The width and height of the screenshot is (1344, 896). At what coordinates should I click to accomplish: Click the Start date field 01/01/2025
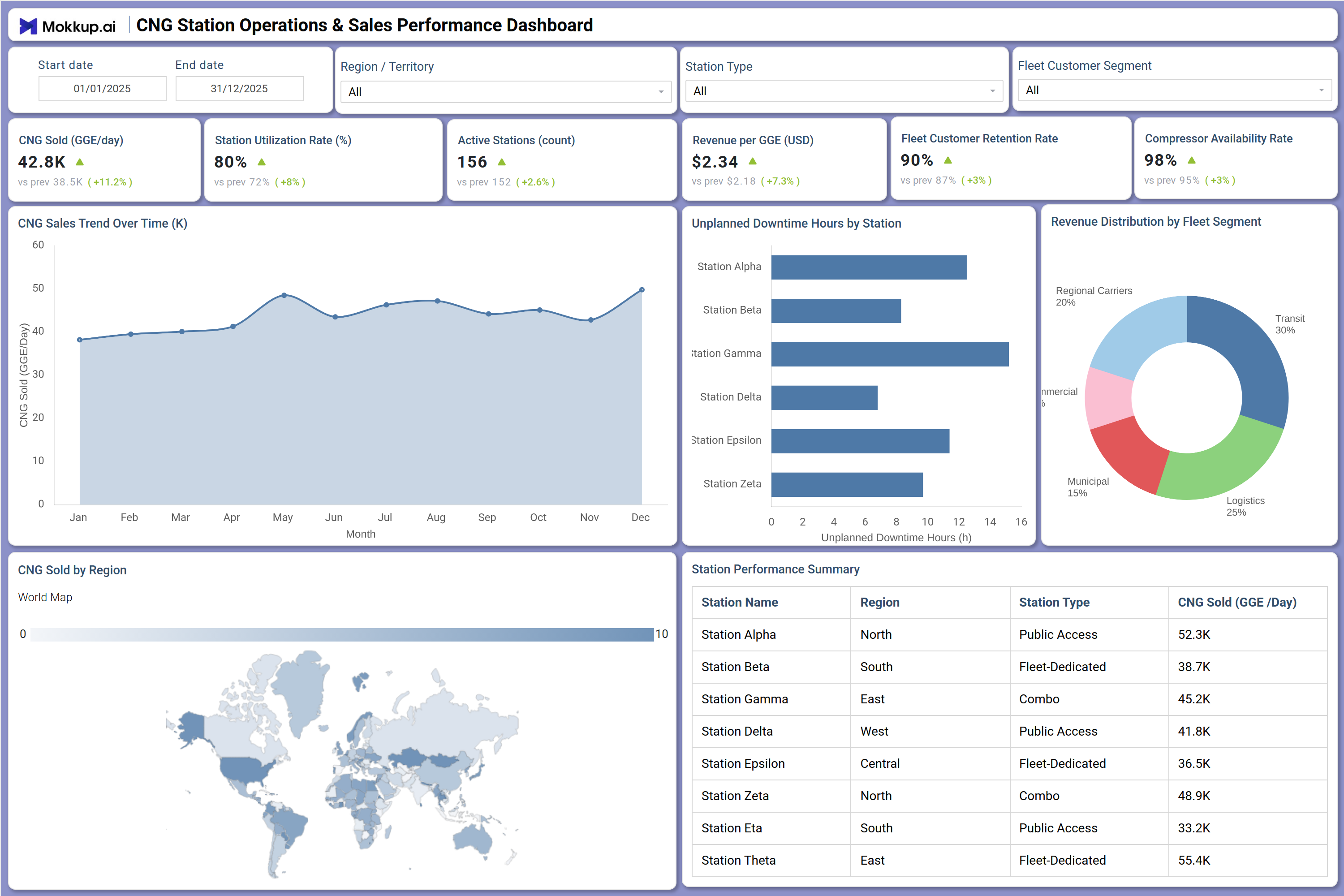point(102,89)
